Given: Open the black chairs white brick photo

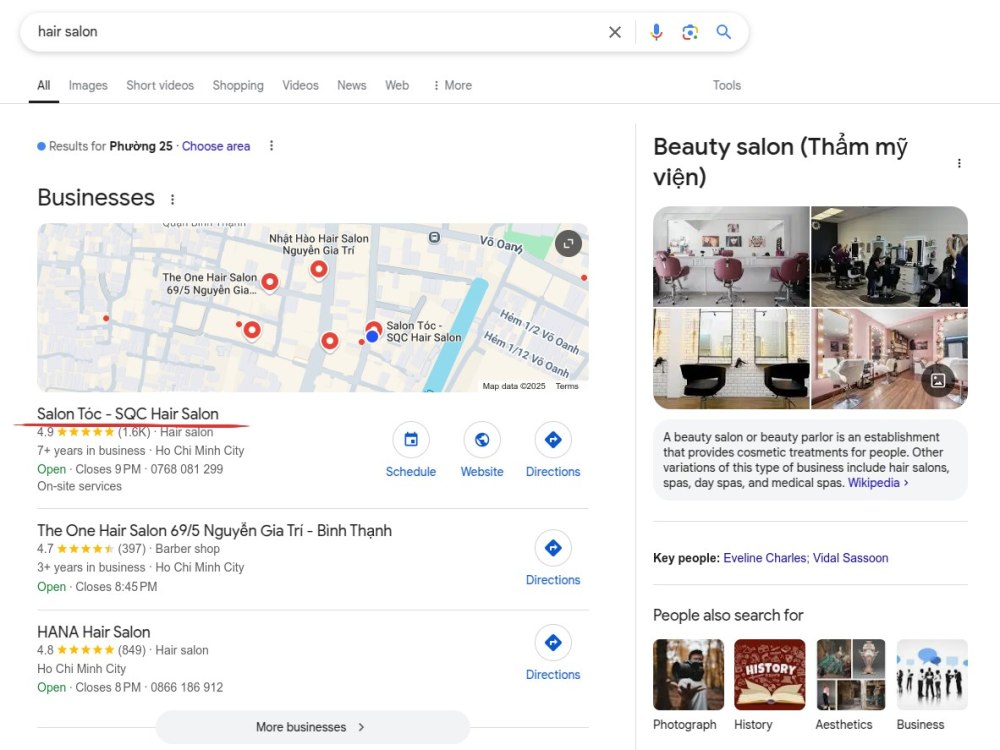Looking at the screenshot, I should 732,358.
